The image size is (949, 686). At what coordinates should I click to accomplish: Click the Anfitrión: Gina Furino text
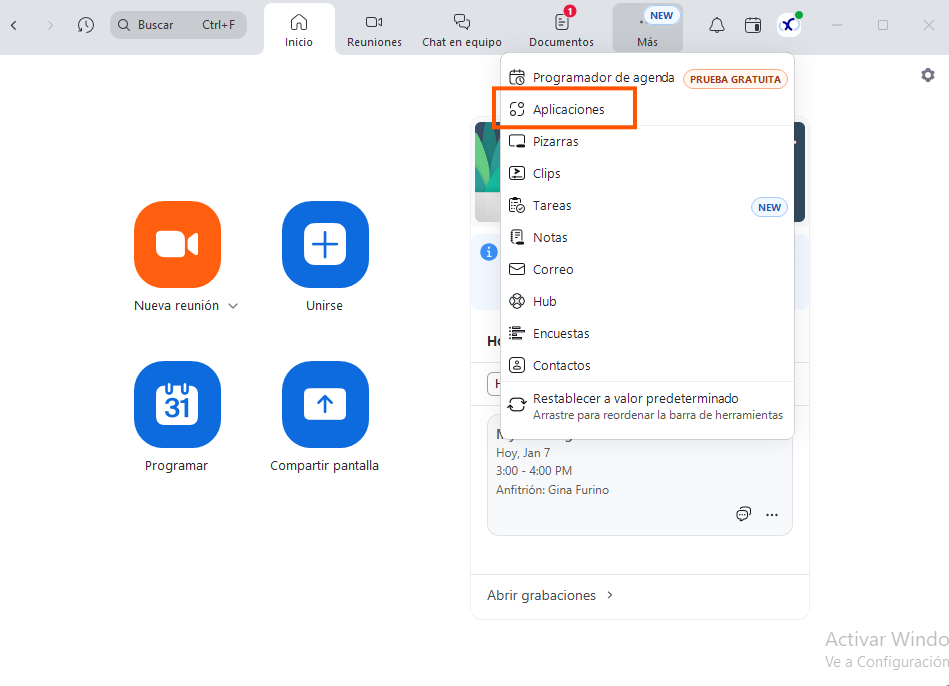click(553, 490)
